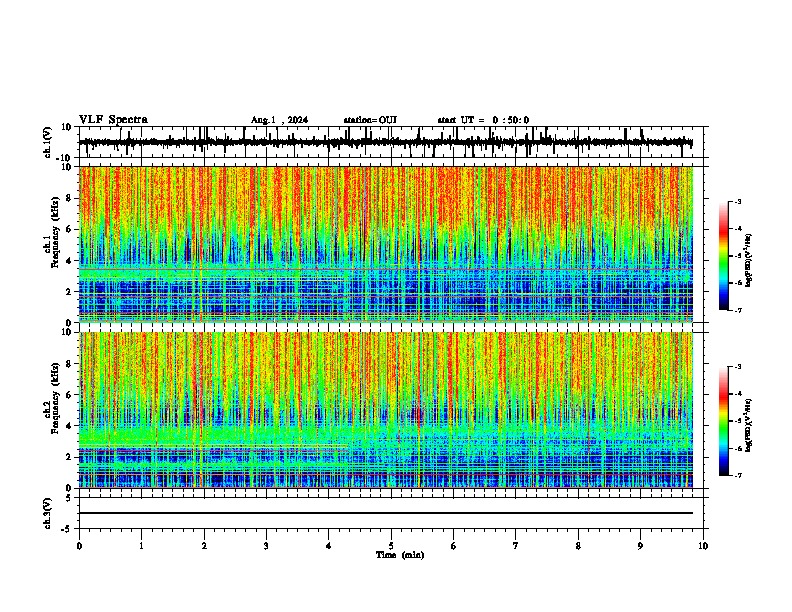Click inside the ch.1 spectrogram panel
792x612 pixels.
pos(386,244)
